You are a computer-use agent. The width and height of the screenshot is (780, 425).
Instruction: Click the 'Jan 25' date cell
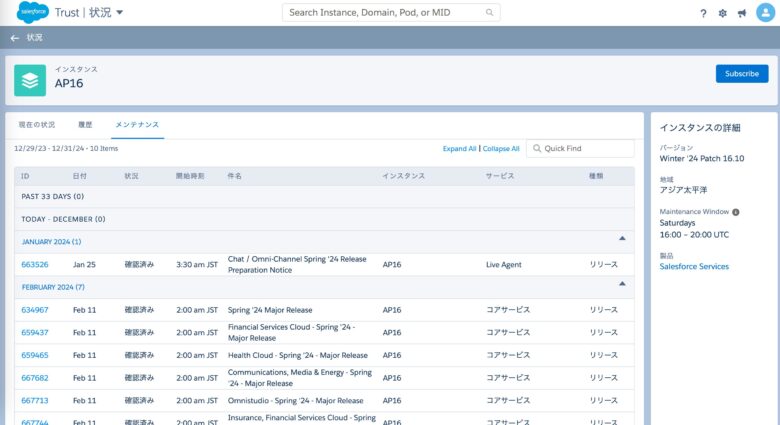(x=84, y=265)
